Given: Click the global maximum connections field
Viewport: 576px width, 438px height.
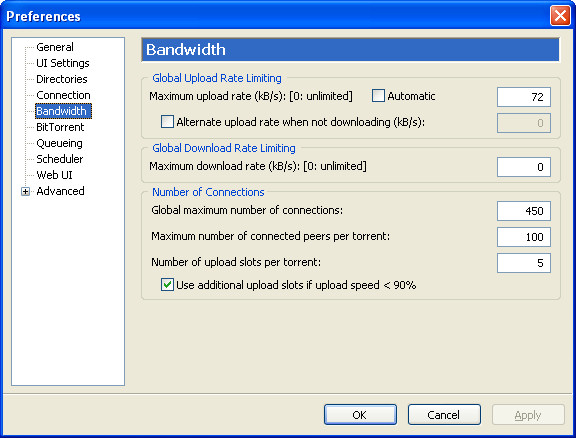Looking at the screenshot, I should pos(523,211).
